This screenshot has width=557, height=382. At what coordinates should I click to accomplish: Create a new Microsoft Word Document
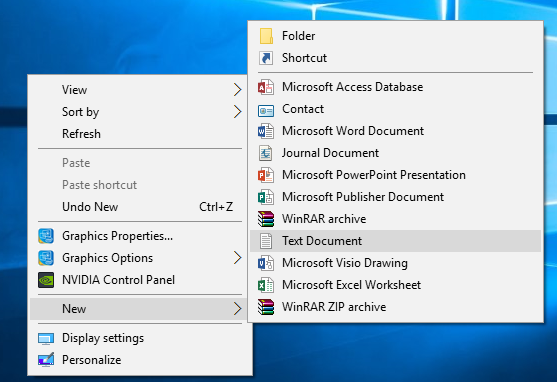tap(395, 131)
